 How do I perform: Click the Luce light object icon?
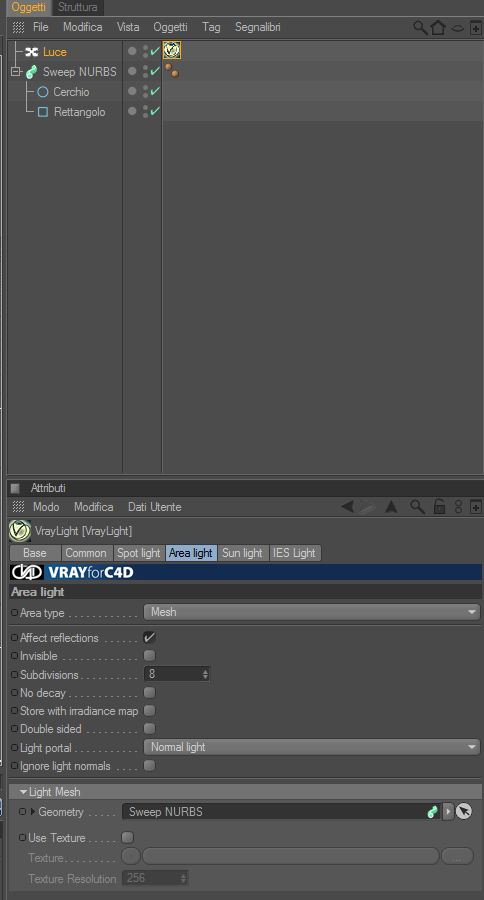pos(32,52)
